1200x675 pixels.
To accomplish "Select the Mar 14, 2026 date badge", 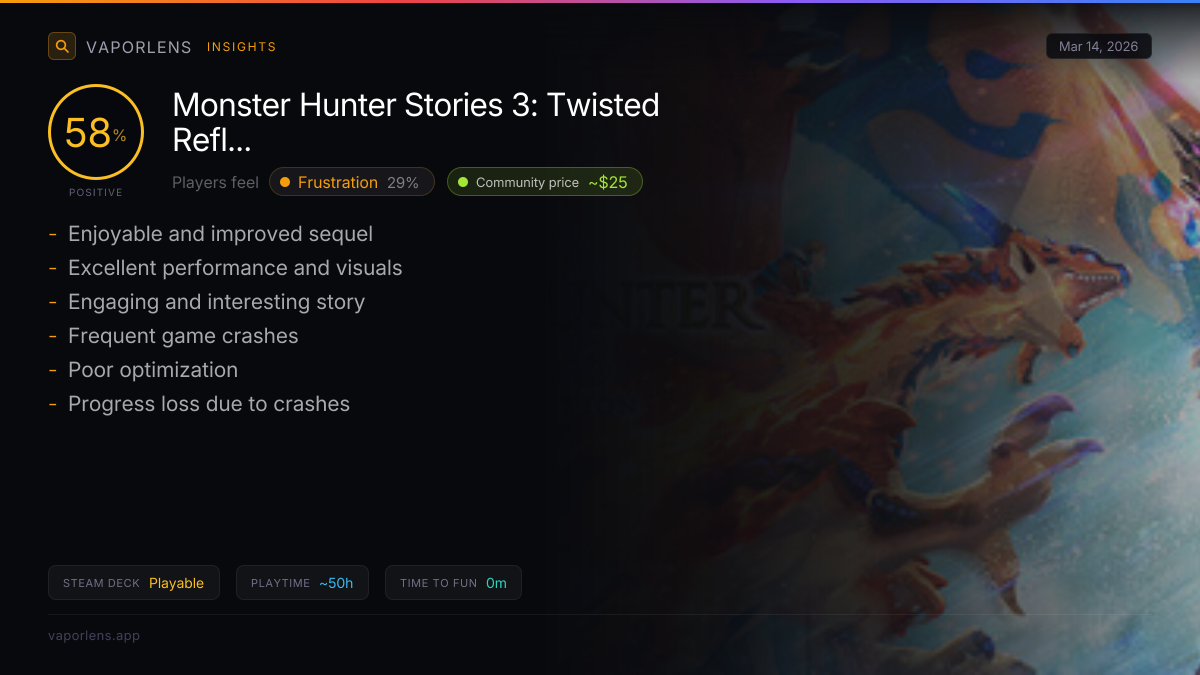I will pos(1099,47).
